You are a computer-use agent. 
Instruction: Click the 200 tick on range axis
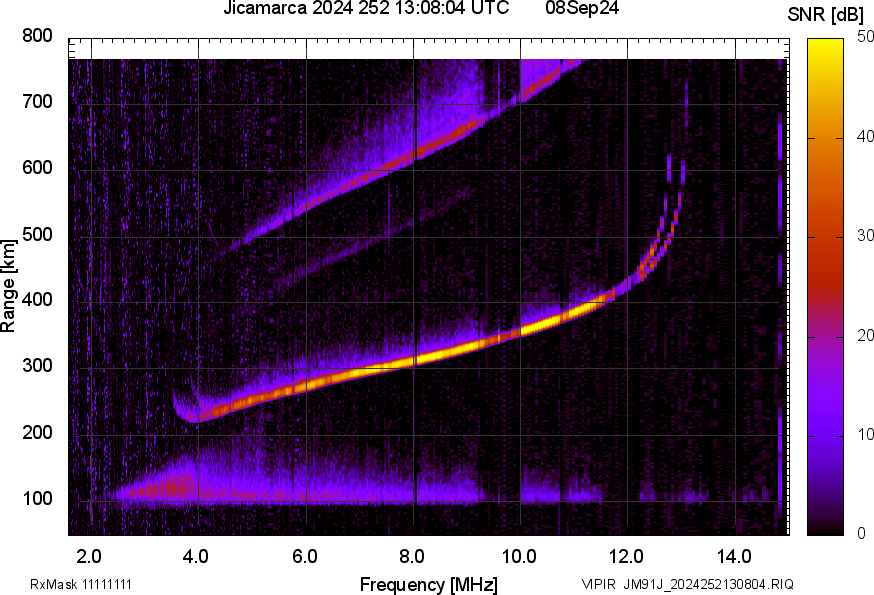[x=36, y=434]
